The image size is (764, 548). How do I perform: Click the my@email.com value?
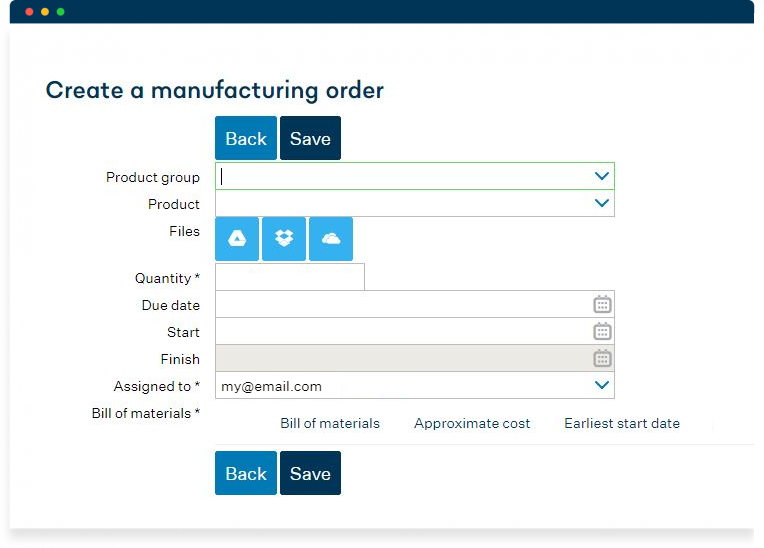click(271, 386)
